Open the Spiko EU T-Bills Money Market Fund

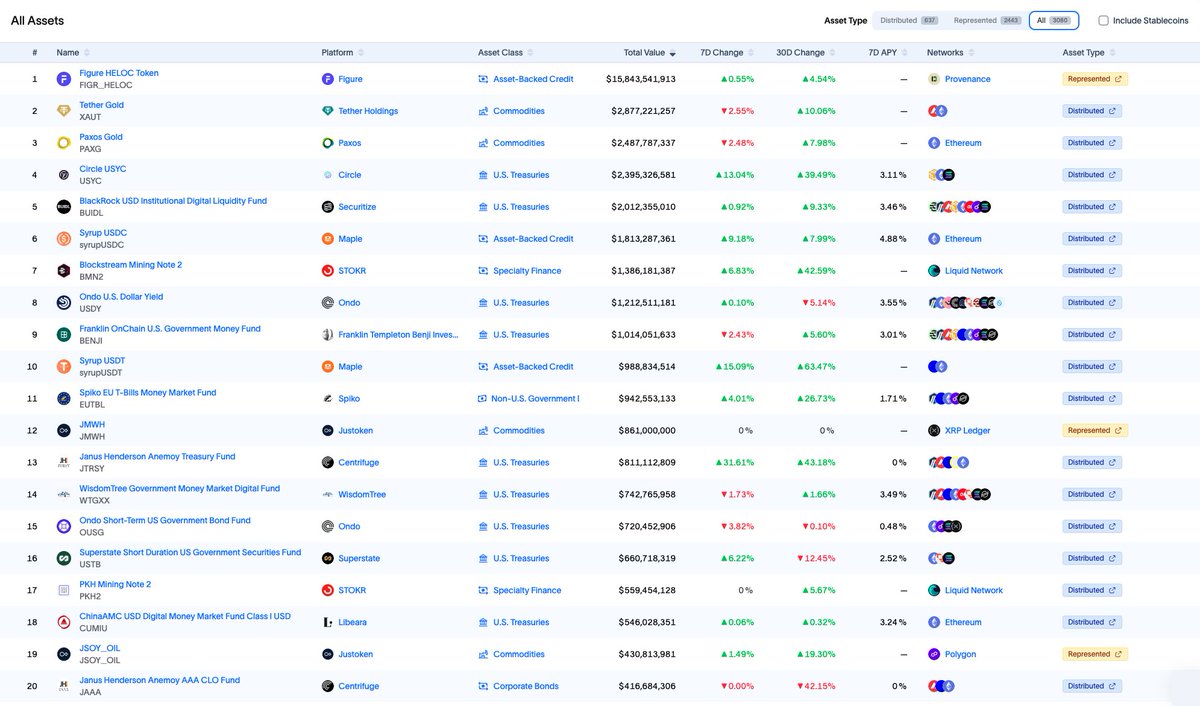coord(148,393)
